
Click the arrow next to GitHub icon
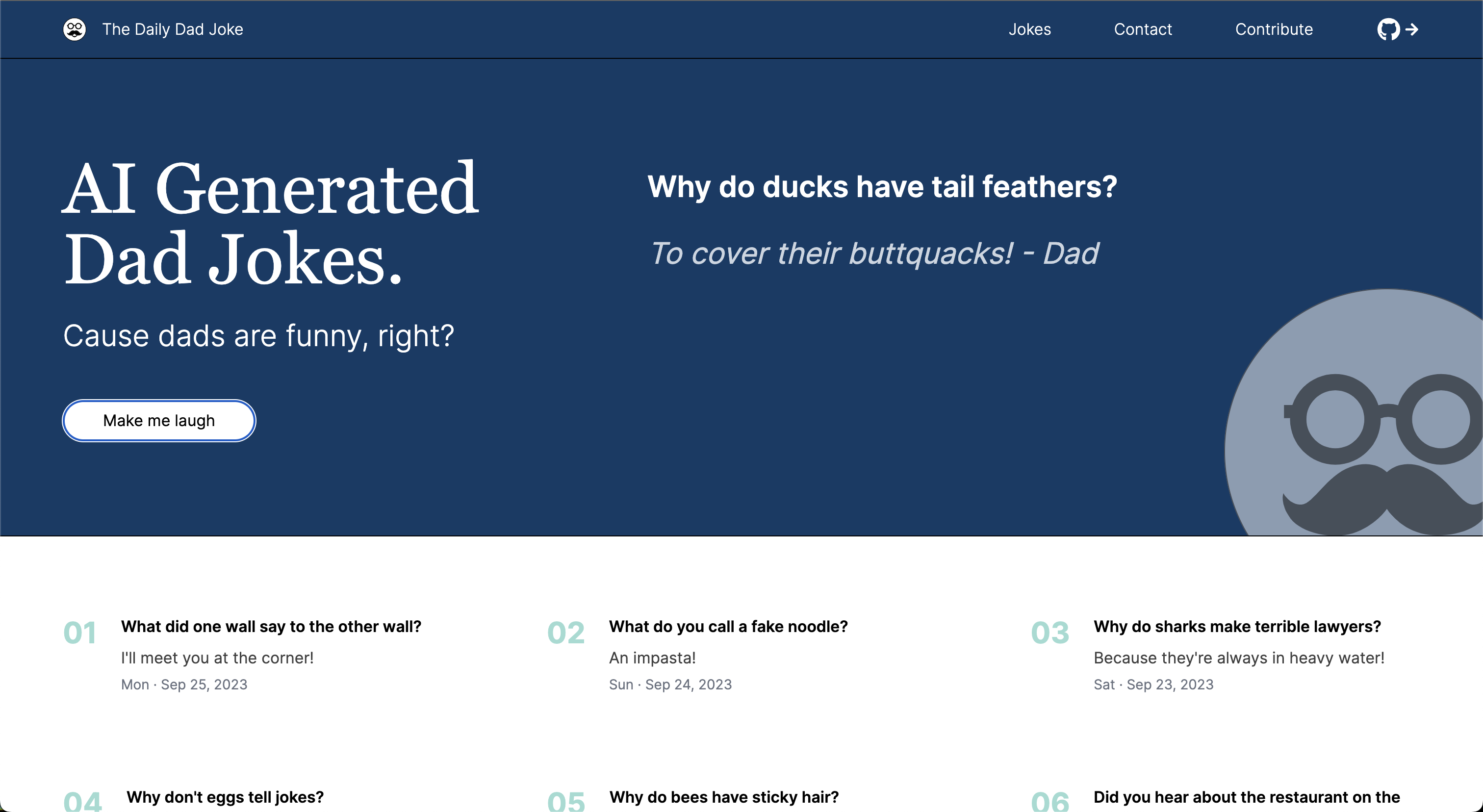tap(1411, 29)
